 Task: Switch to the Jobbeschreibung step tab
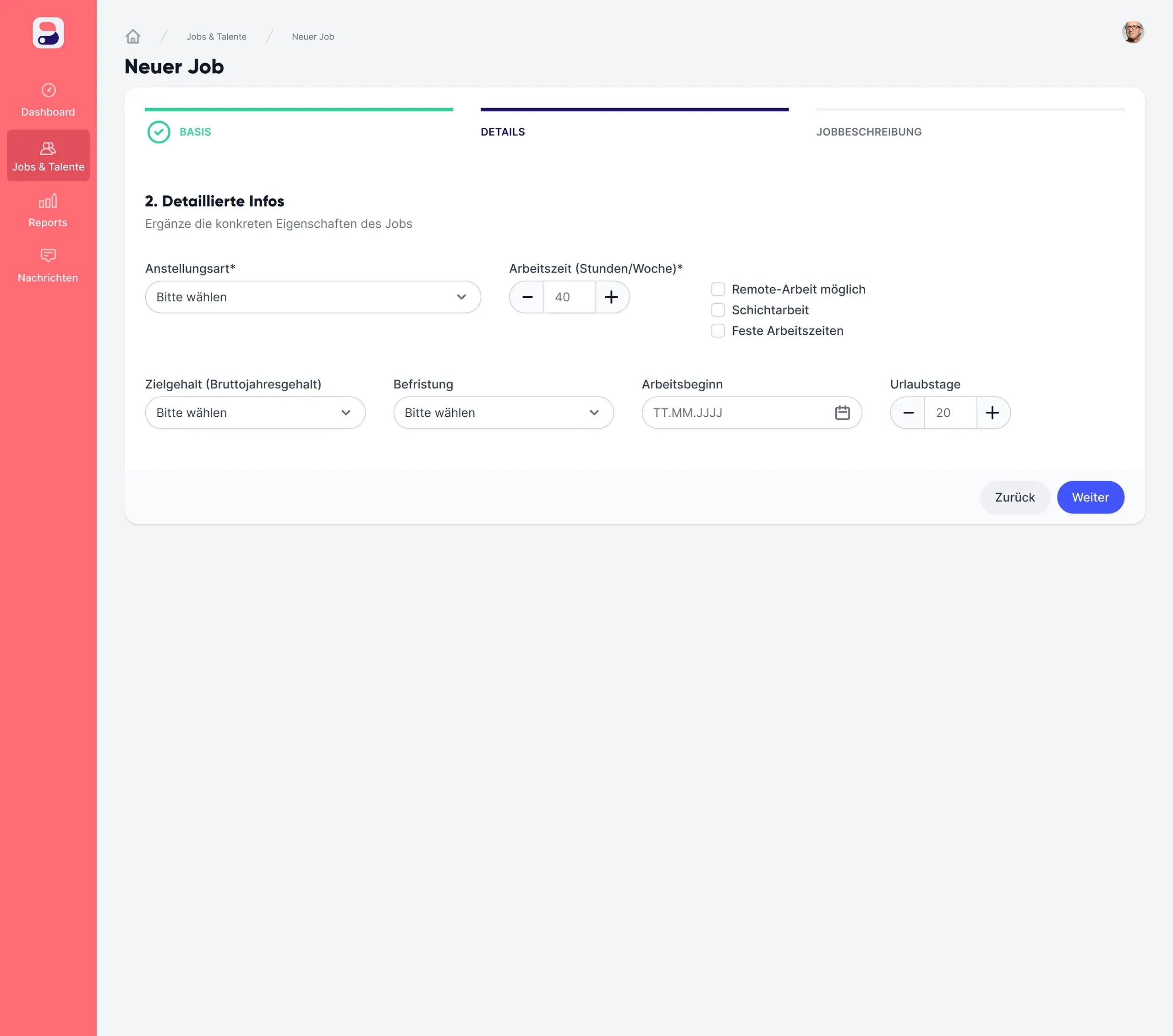[x=868, y=132]
